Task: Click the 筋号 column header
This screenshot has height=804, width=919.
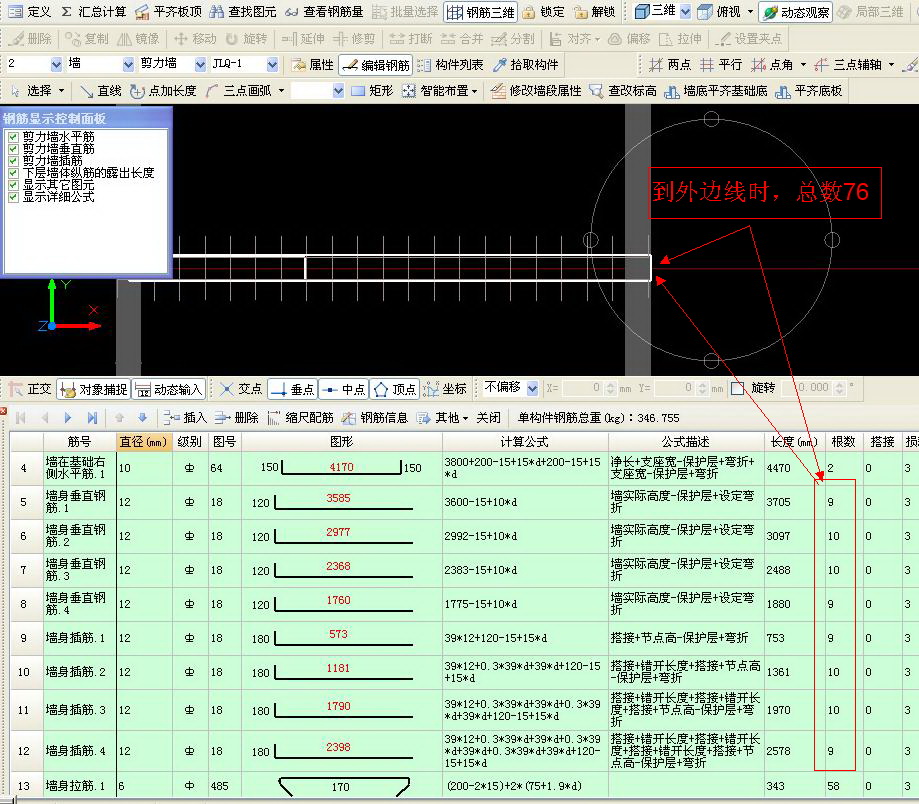Action: click(x=79, y=441)
